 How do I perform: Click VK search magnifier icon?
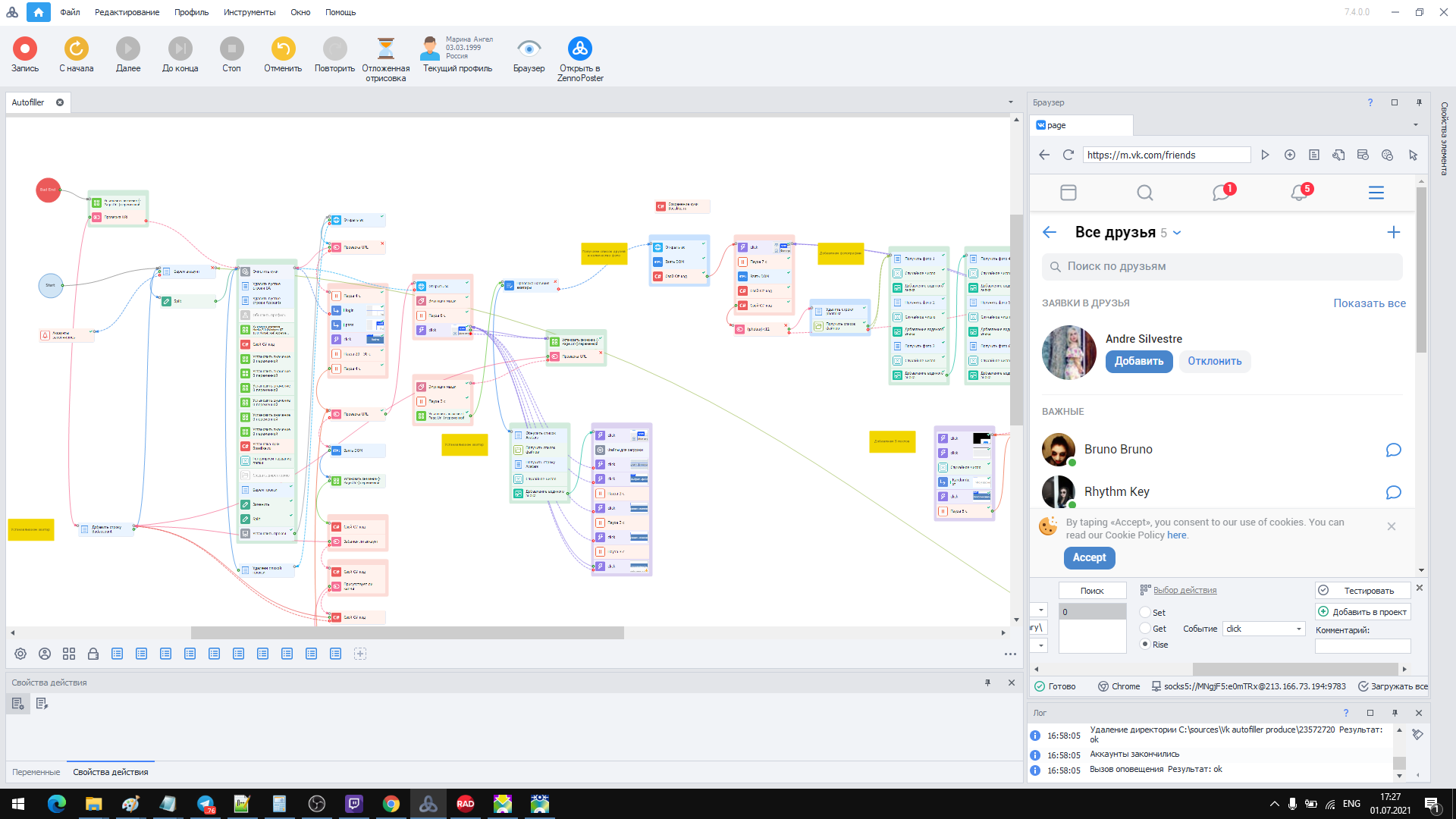(x=1145, y=193)
